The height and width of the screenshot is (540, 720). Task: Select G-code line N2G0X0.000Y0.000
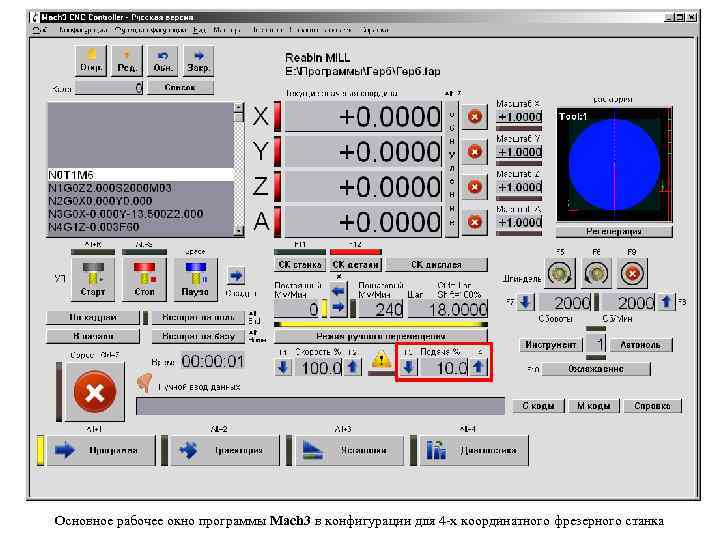point(141,201)
